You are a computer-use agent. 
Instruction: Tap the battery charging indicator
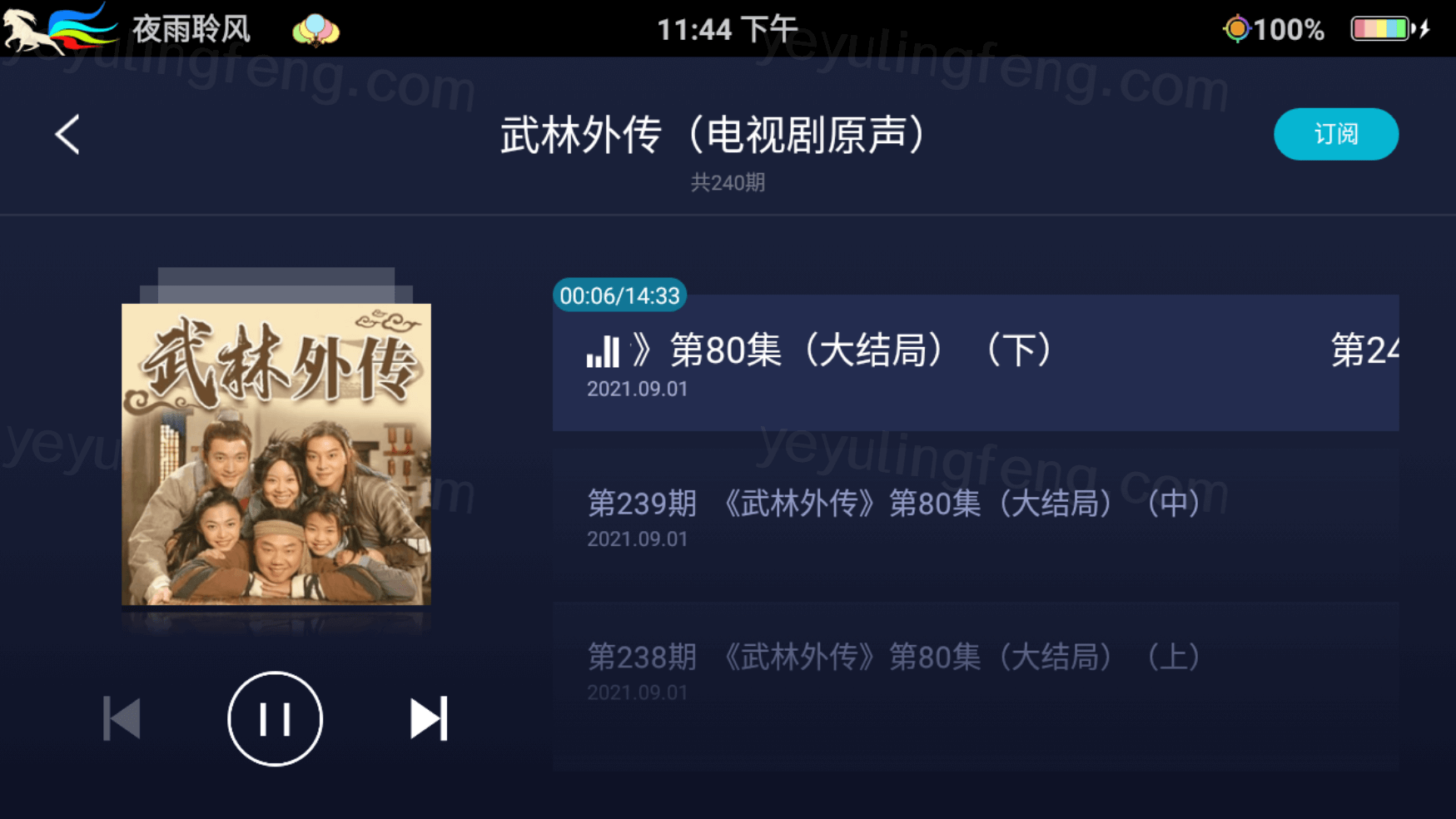pyautogui.click(x=1389, y=29)
